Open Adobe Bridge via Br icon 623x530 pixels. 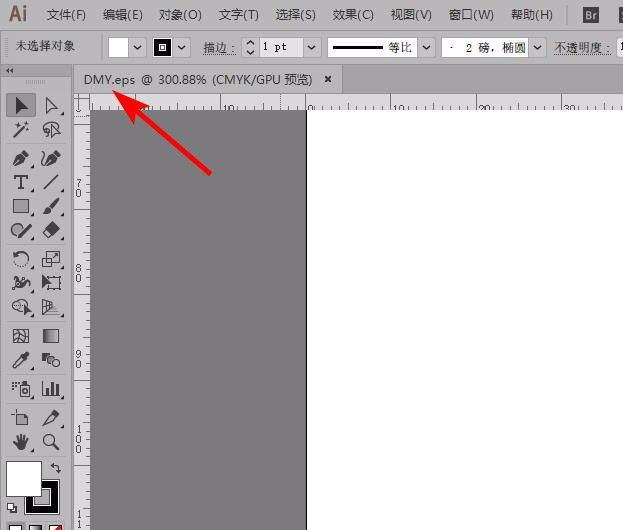tap(590, 15)
